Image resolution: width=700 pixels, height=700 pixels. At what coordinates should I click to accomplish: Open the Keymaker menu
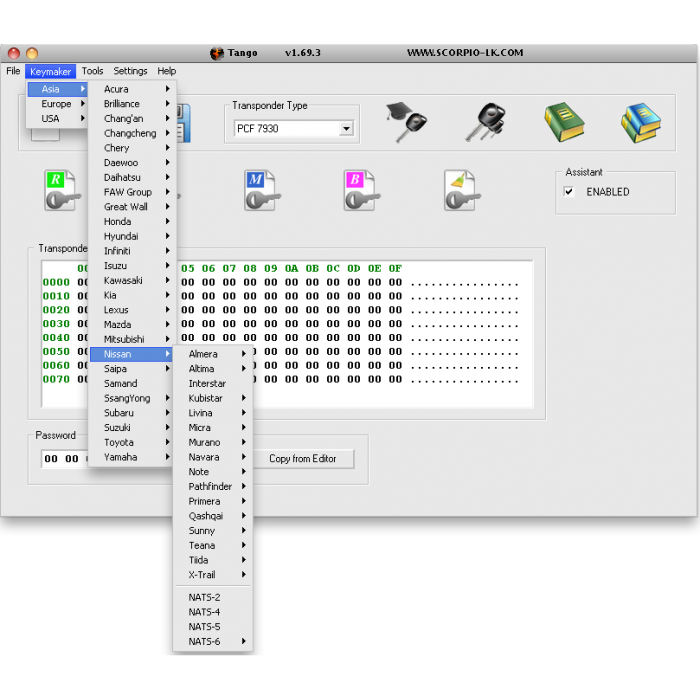coord(50,71)
